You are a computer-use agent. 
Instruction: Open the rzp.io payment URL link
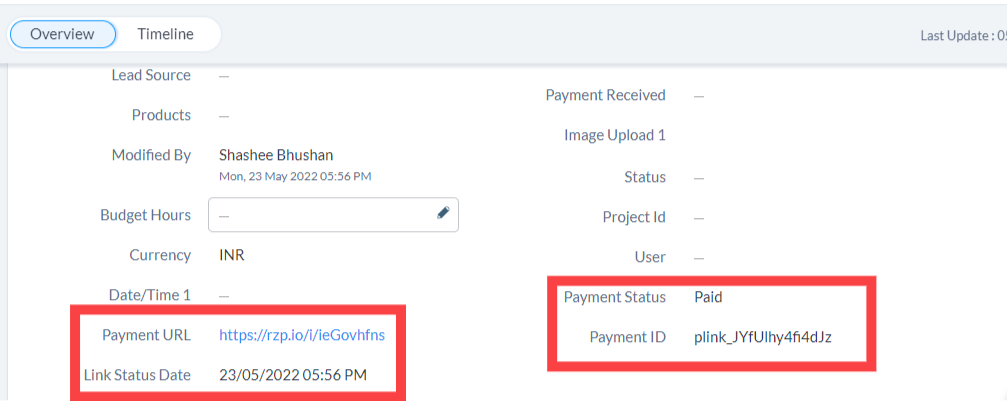coord(302,335)
